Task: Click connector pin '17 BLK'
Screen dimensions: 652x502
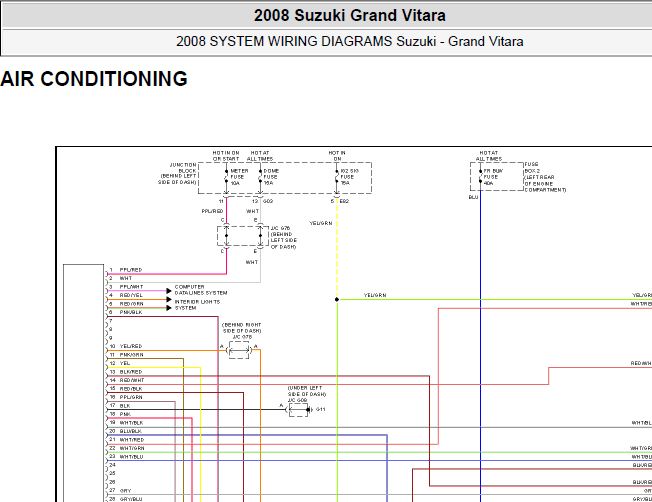Action: [120, 406]
